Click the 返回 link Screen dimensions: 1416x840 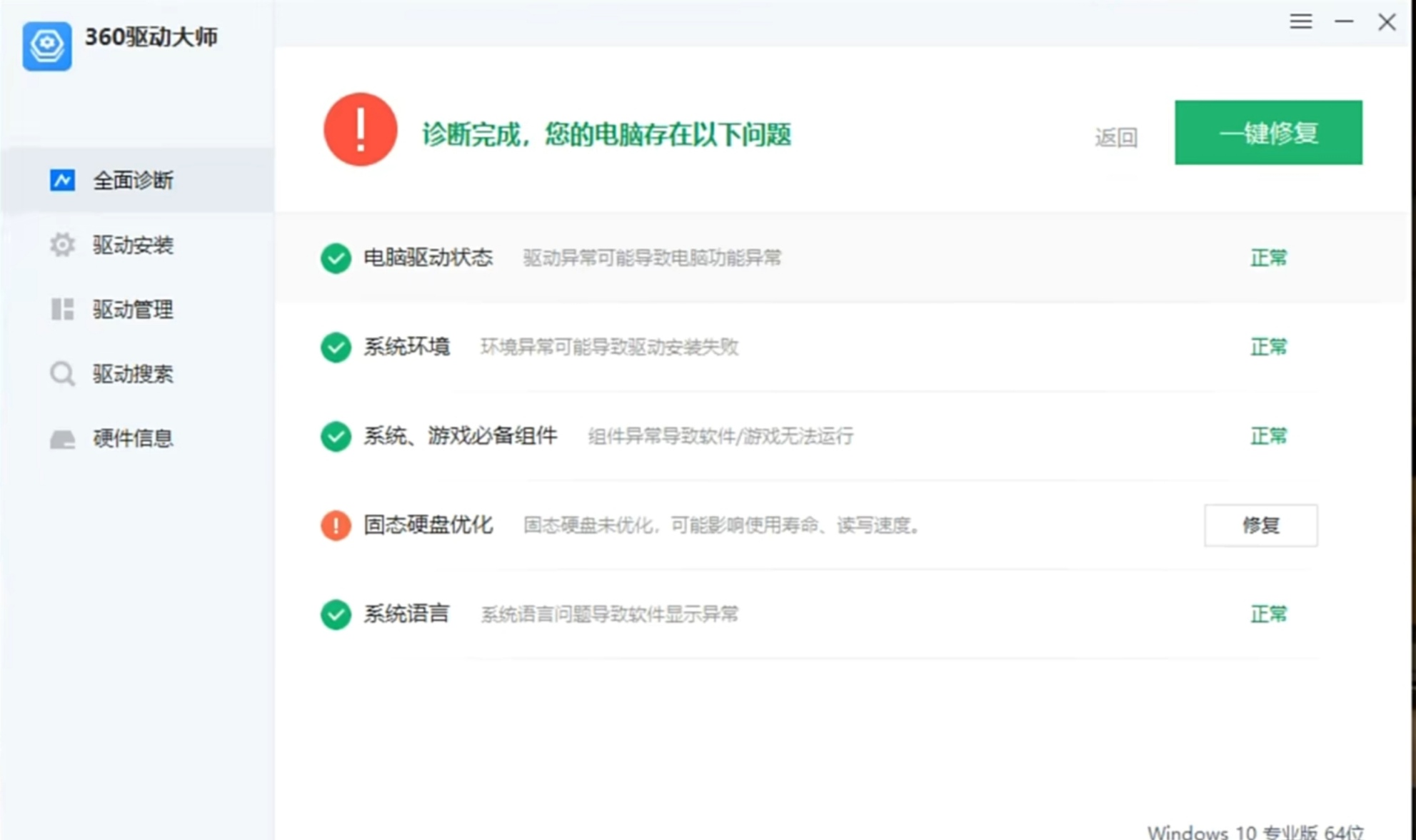[x=1115, y=137]
